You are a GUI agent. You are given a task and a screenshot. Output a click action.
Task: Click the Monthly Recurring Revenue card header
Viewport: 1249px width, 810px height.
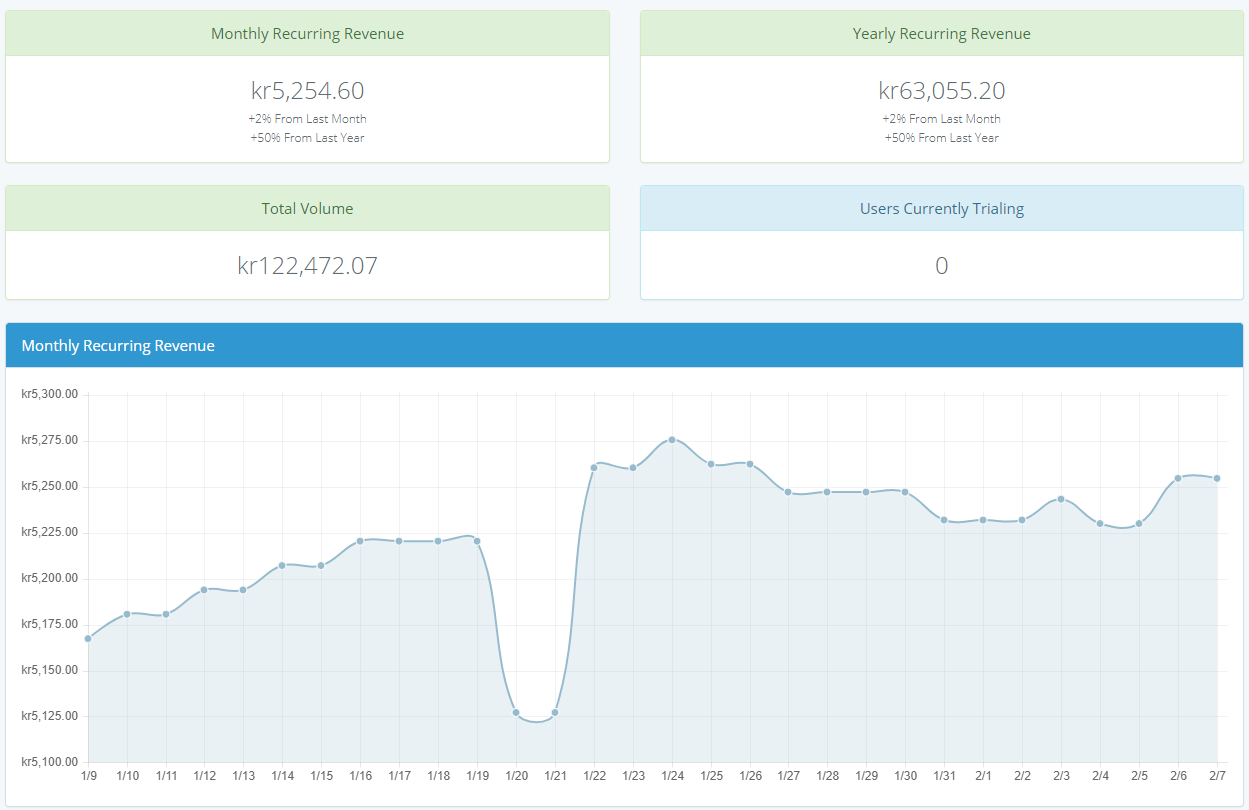[307, 34]
